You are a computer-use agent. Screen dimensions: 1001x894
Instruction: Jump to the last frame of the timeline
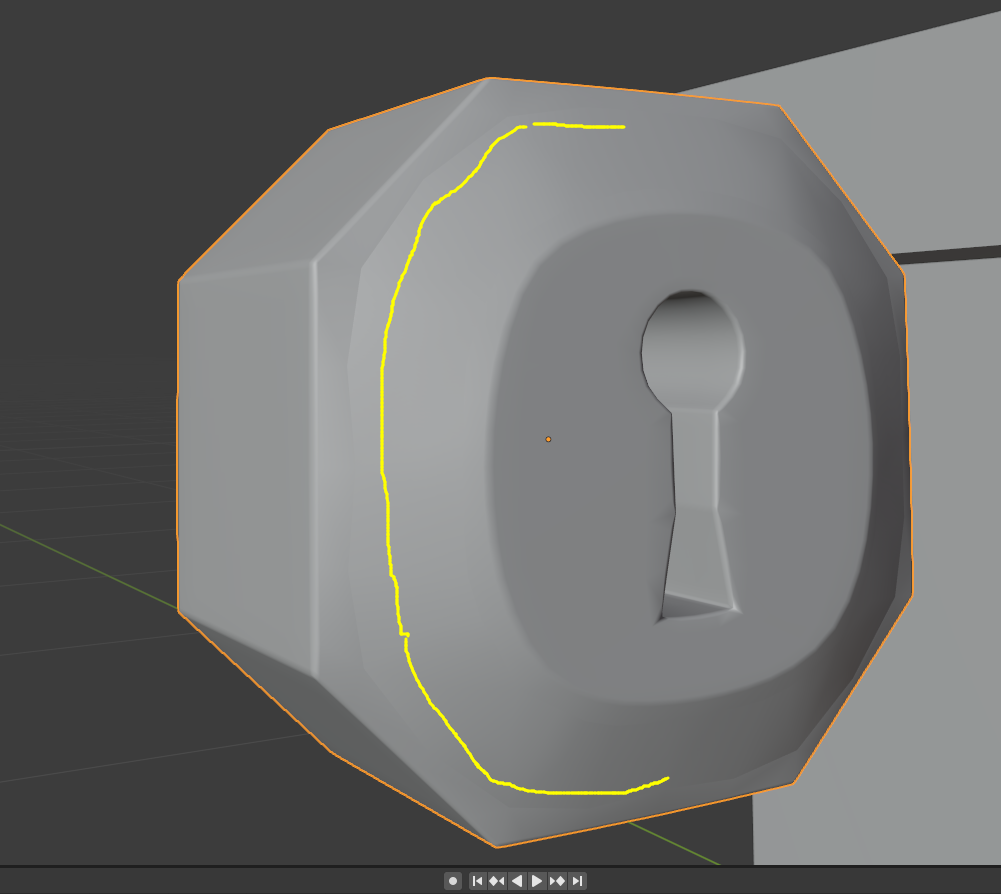tap(577, 881)
